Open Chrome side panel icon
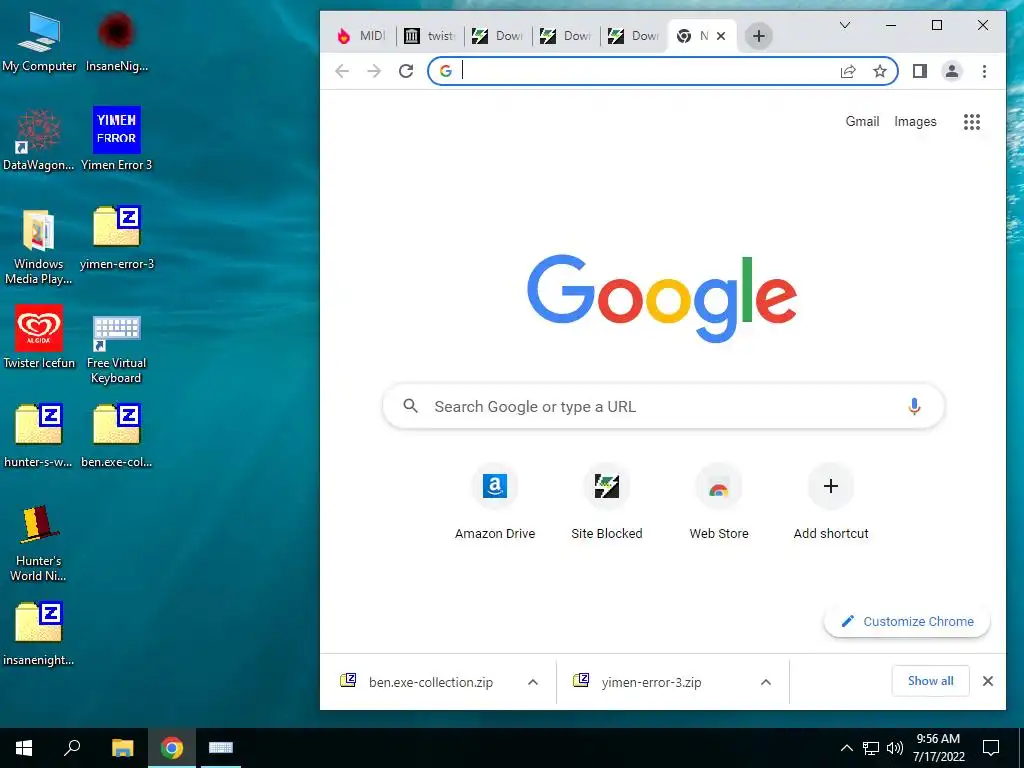 (920, 71)
